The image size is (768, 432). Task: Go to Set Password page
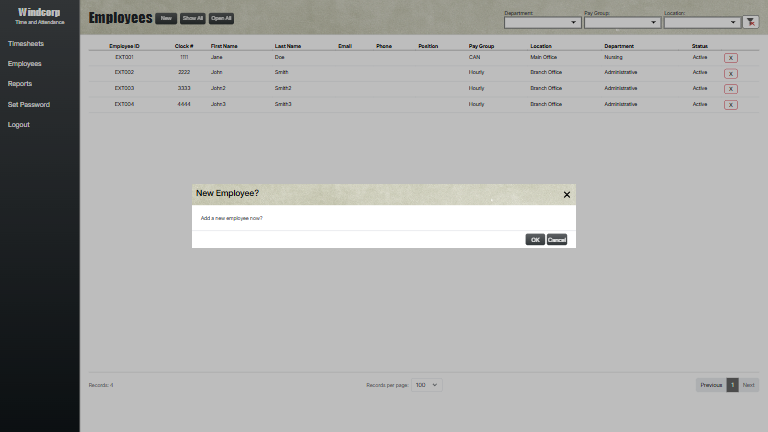[29, 104]
